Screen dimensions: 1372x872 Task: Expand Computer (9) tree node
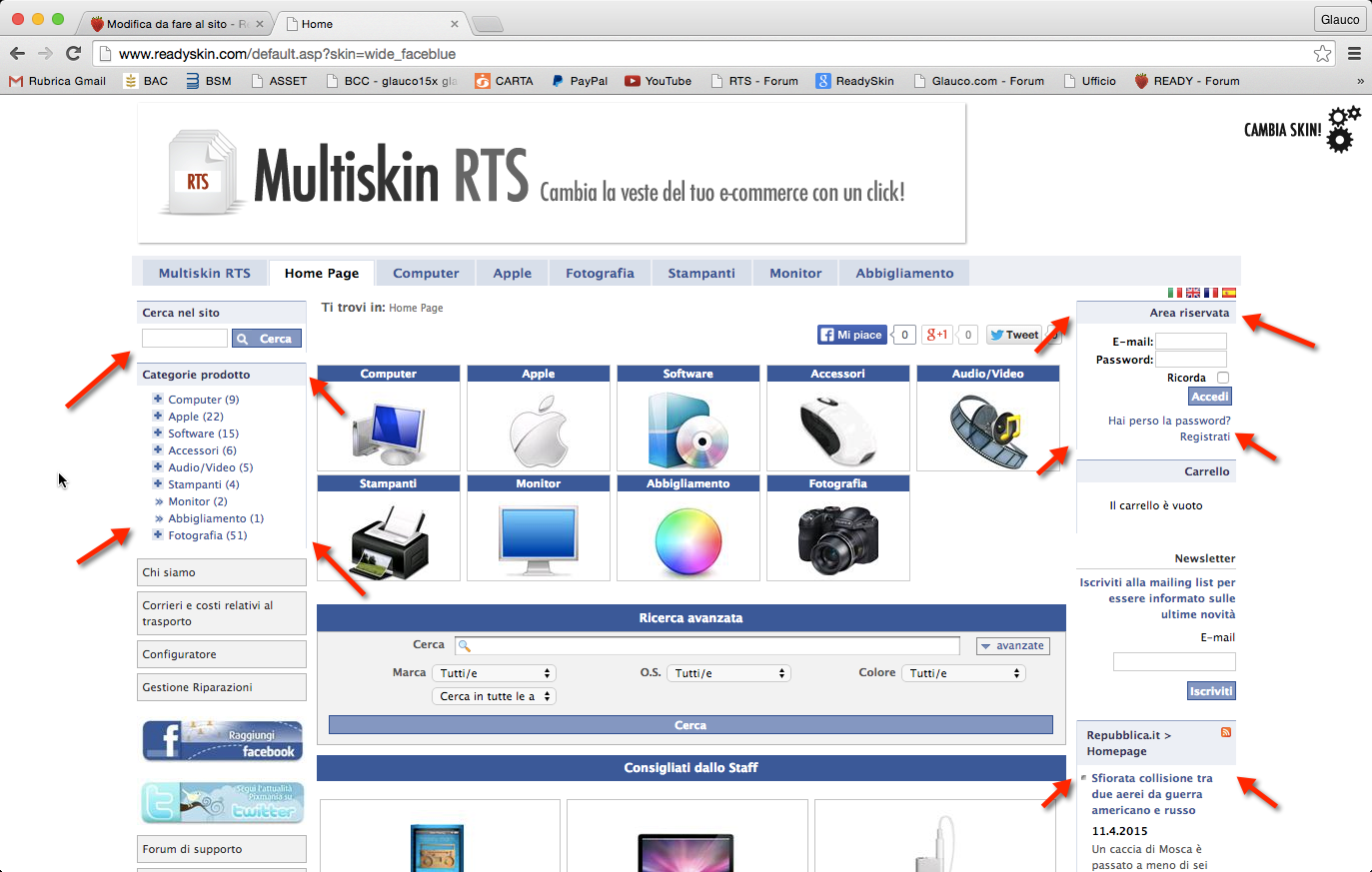(x=158, y=399)
